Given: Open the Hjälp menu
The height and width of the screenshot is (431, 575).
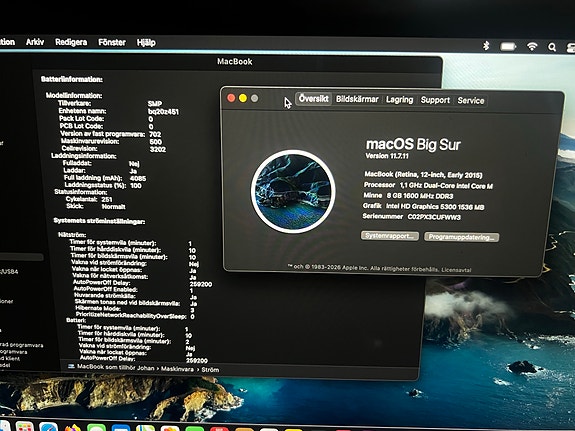Looking at the screenshot, I should click(146, 43).
